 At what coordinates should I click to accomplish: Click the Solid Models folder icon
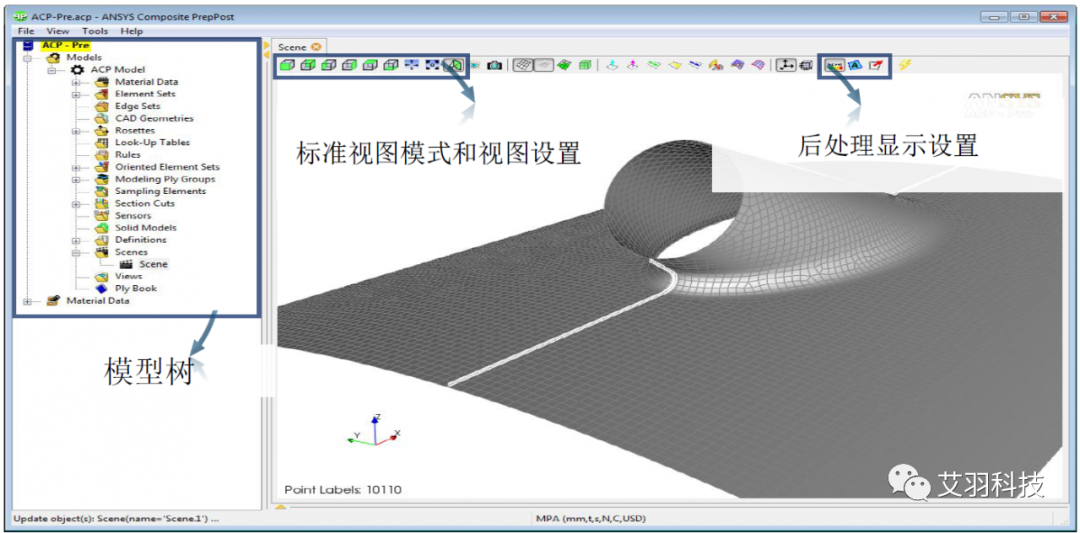pyautogui.click(x=102, y=228)
